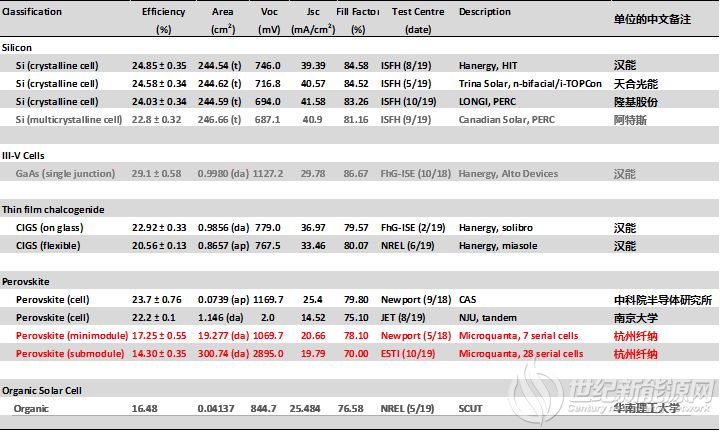Viewport: 720px width, 432px height.
Task: Click description 'Microquanta, 7 serial cells'
Action: click(518, 336)
